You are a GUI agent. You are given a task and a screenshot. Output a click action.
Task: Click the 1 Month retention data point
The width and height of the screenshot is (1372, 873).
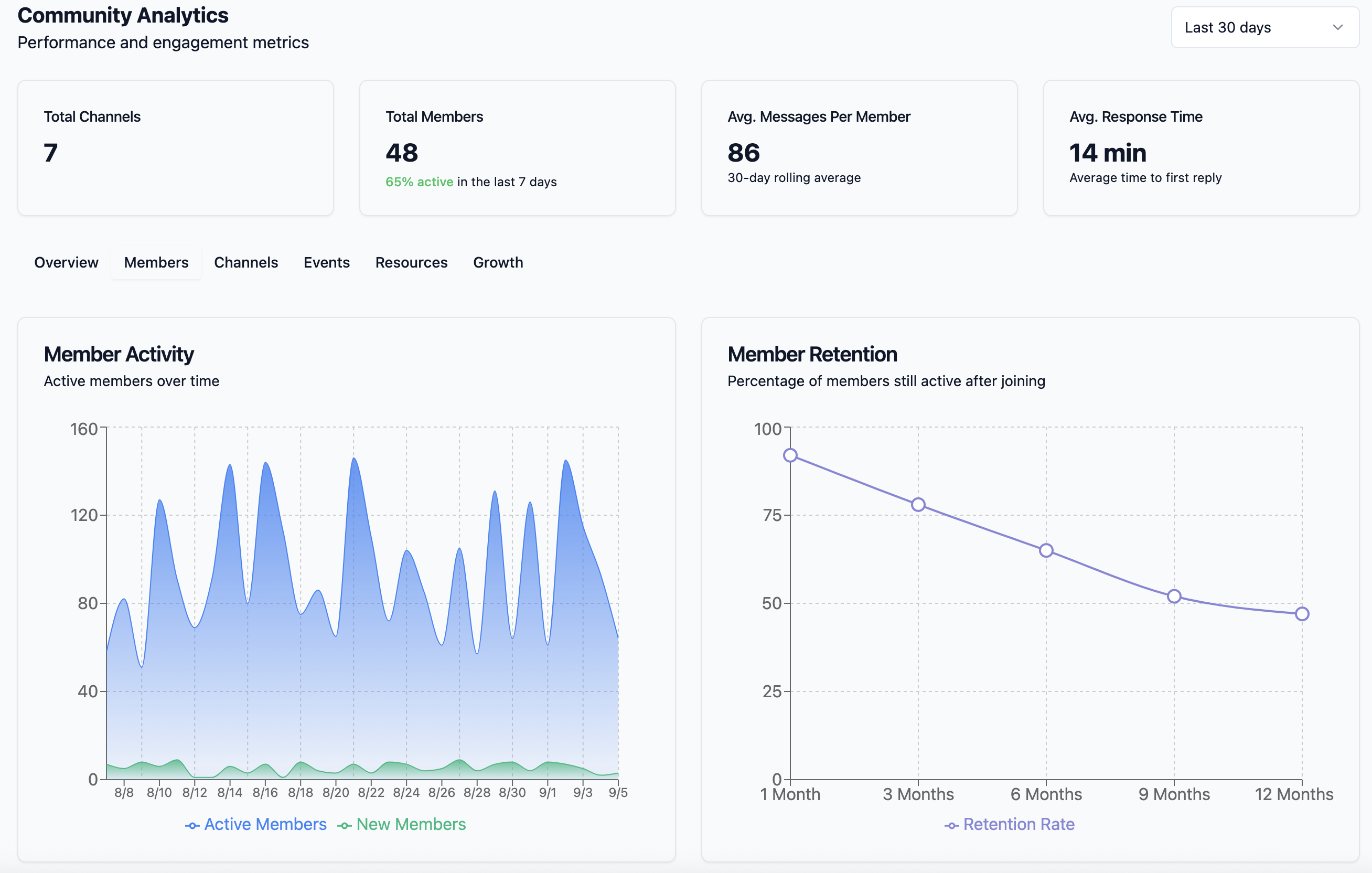click(x=790, y=455)
